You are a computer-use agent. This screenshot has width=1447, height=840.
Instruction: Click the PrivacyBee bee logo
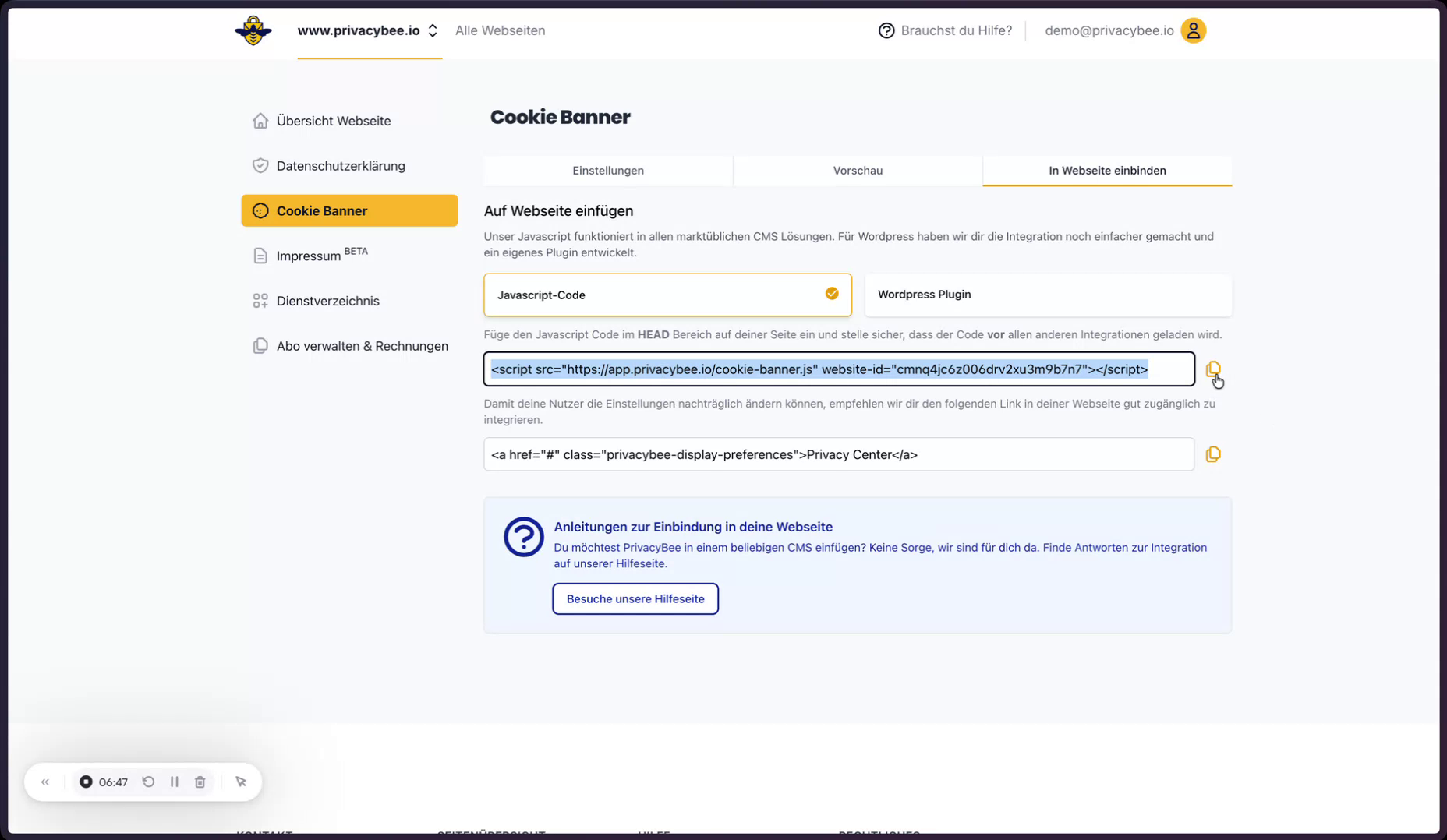click(x=253, y=30)
